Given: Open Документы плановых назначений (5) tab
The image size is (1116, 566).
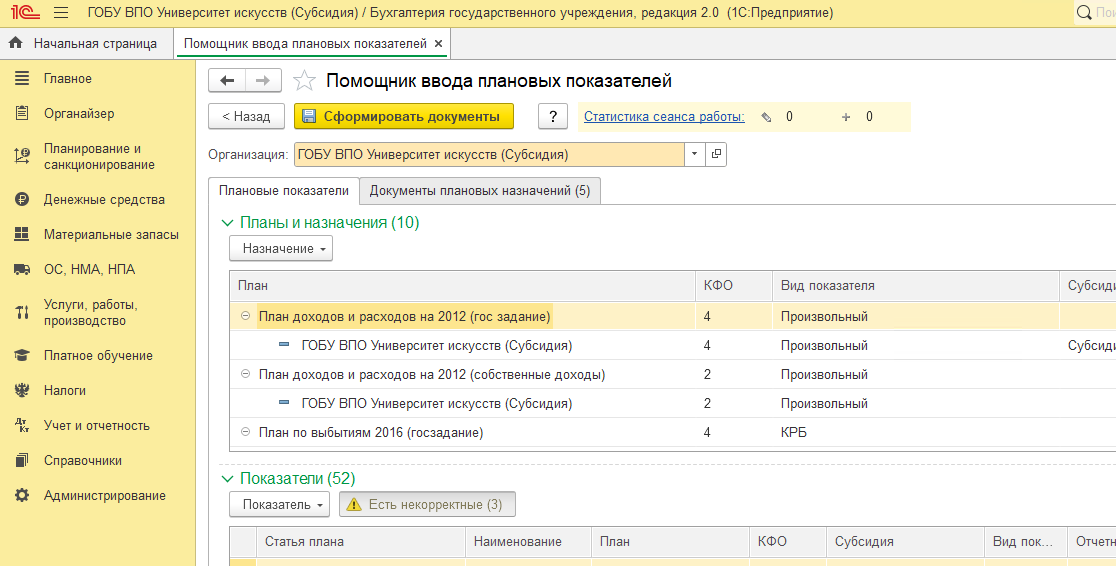Looking at the screenshot, I should point(480,191).
